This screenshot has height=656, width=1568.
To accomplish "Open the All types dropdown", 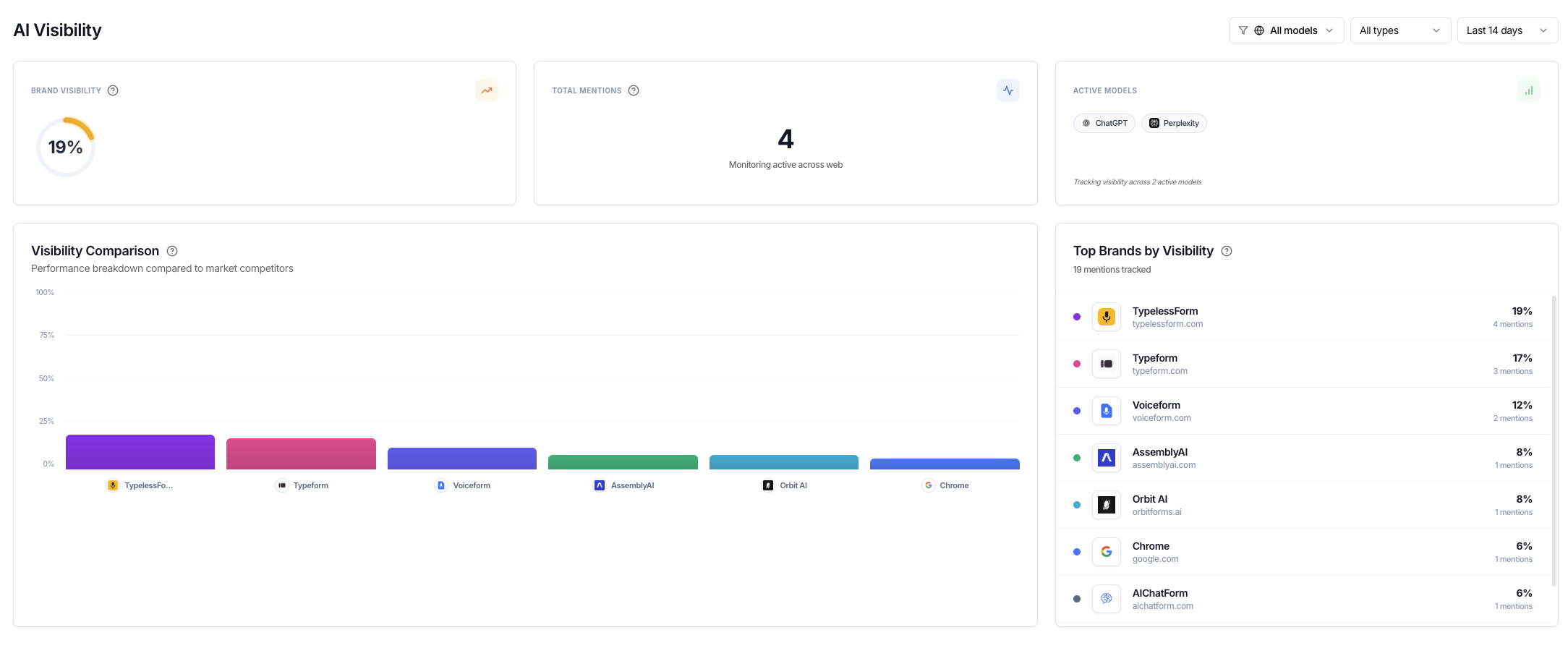I will click(1400, 30).
